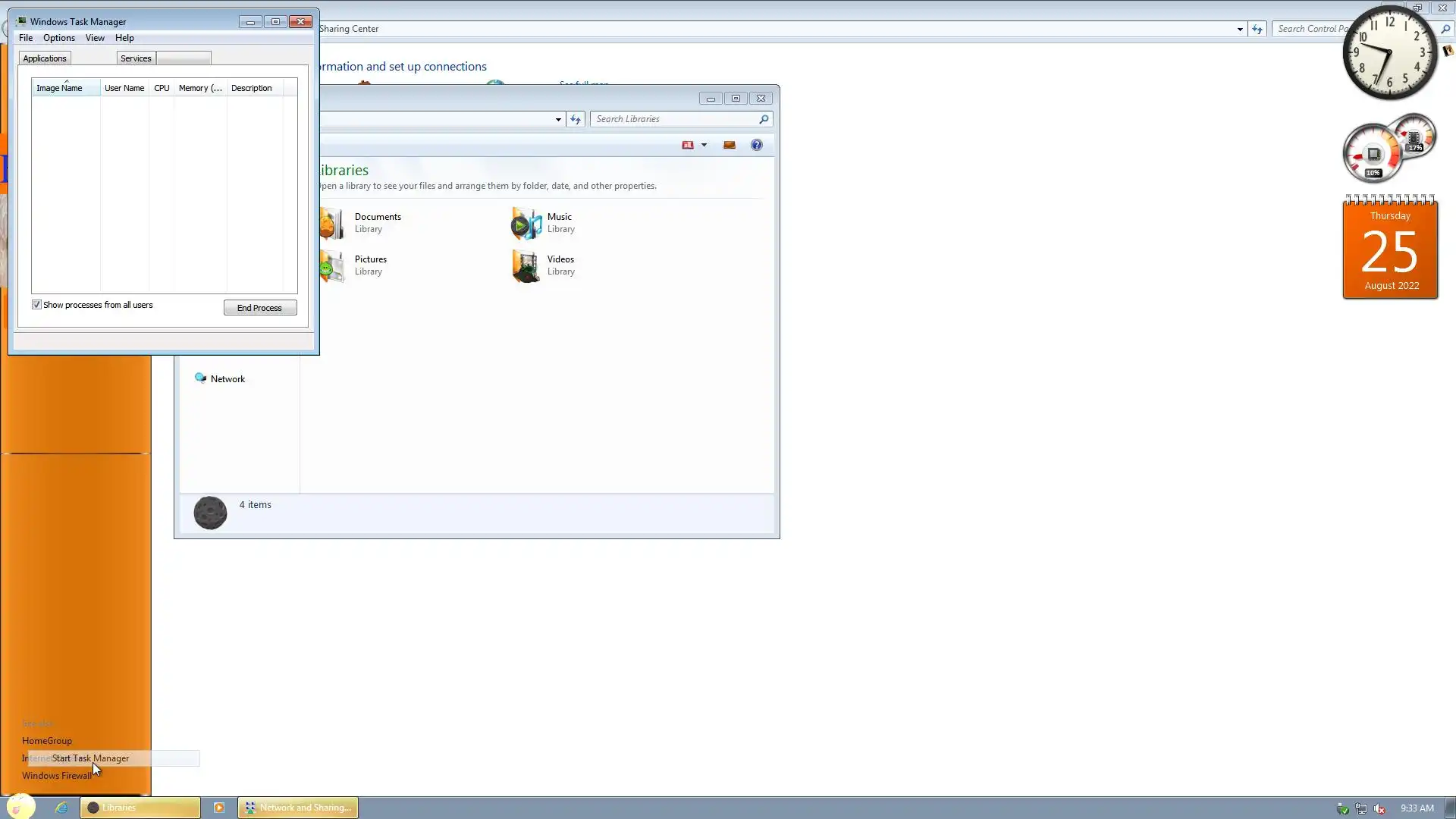This screenshot has height=819, width=1456.
Task: Click the HomeGroup link
Action: tap(47, 741)
